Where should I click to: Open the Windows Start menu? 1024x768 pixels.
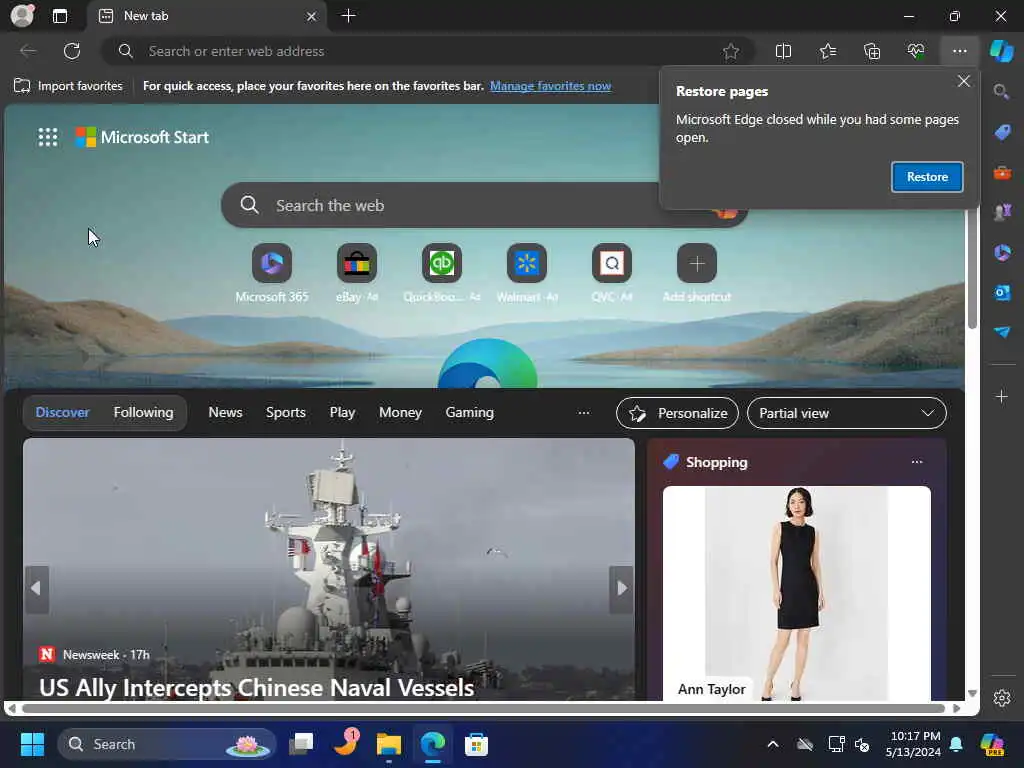pyautogui.click(x=32, y=744)
